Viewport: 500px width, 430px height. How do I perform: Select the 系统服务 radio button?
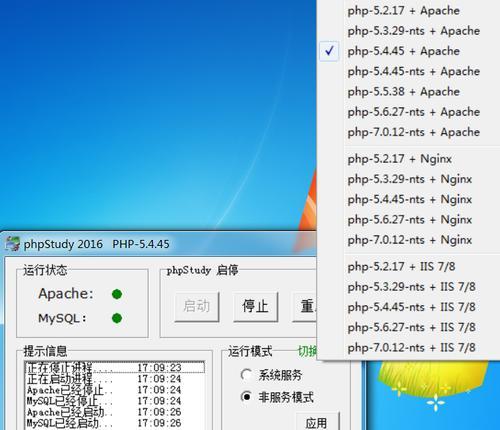(247, 375)
